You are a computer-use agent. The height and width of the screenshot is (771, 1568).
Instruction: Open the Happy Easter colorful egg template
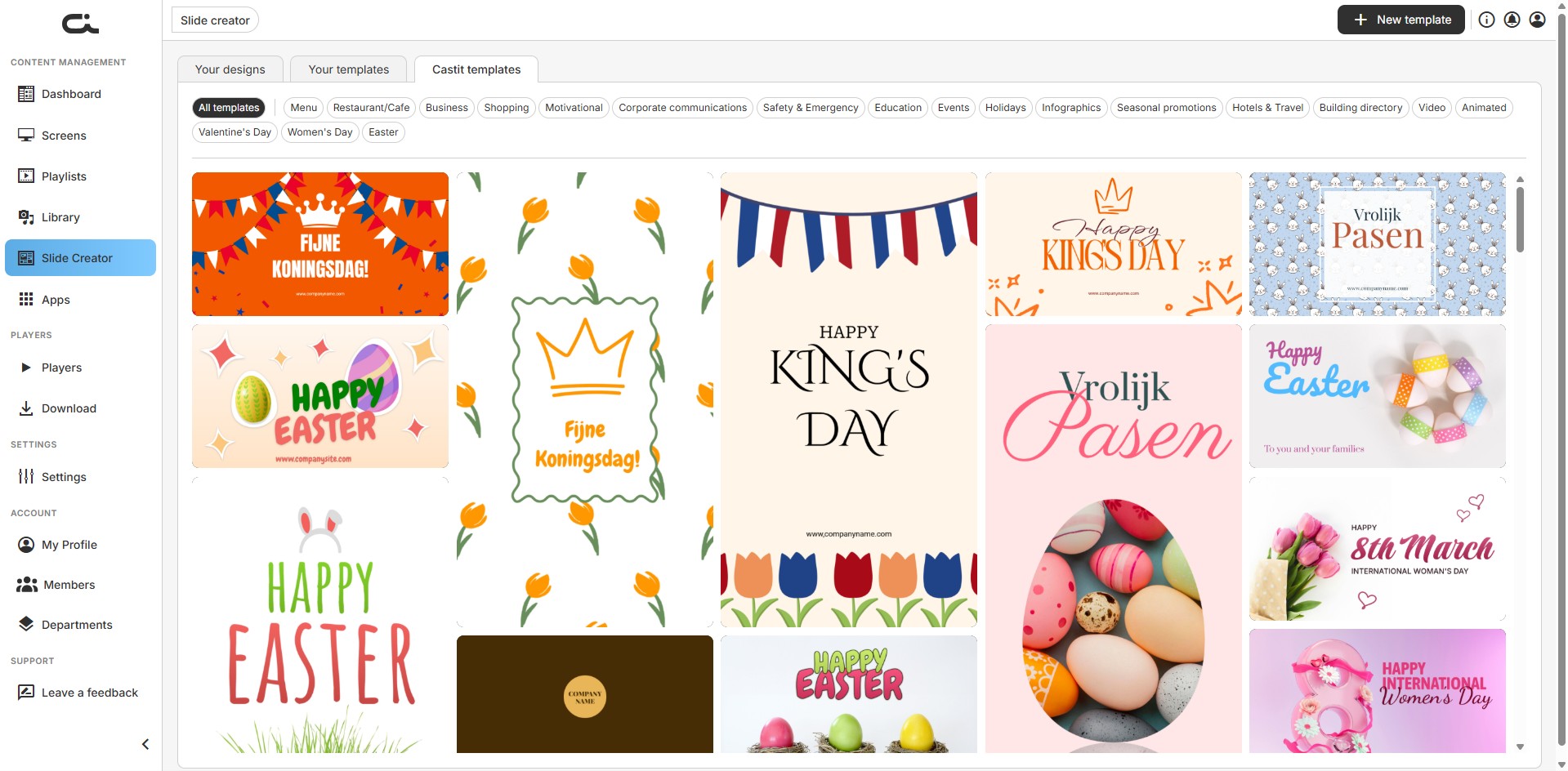point(320,396)
